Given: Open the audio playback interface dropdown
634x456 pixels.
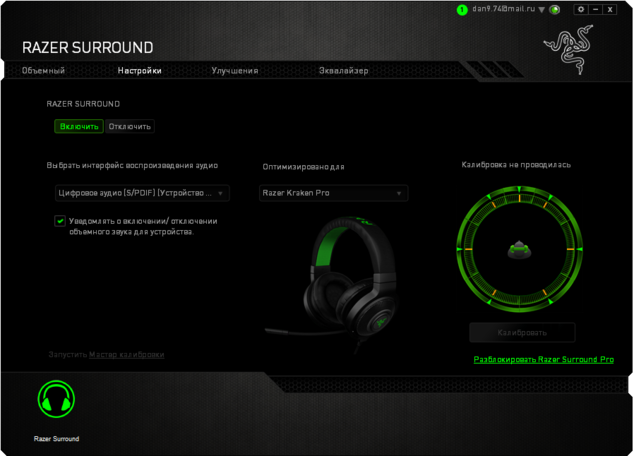Looking at the screenshot, I should (142, 193).
